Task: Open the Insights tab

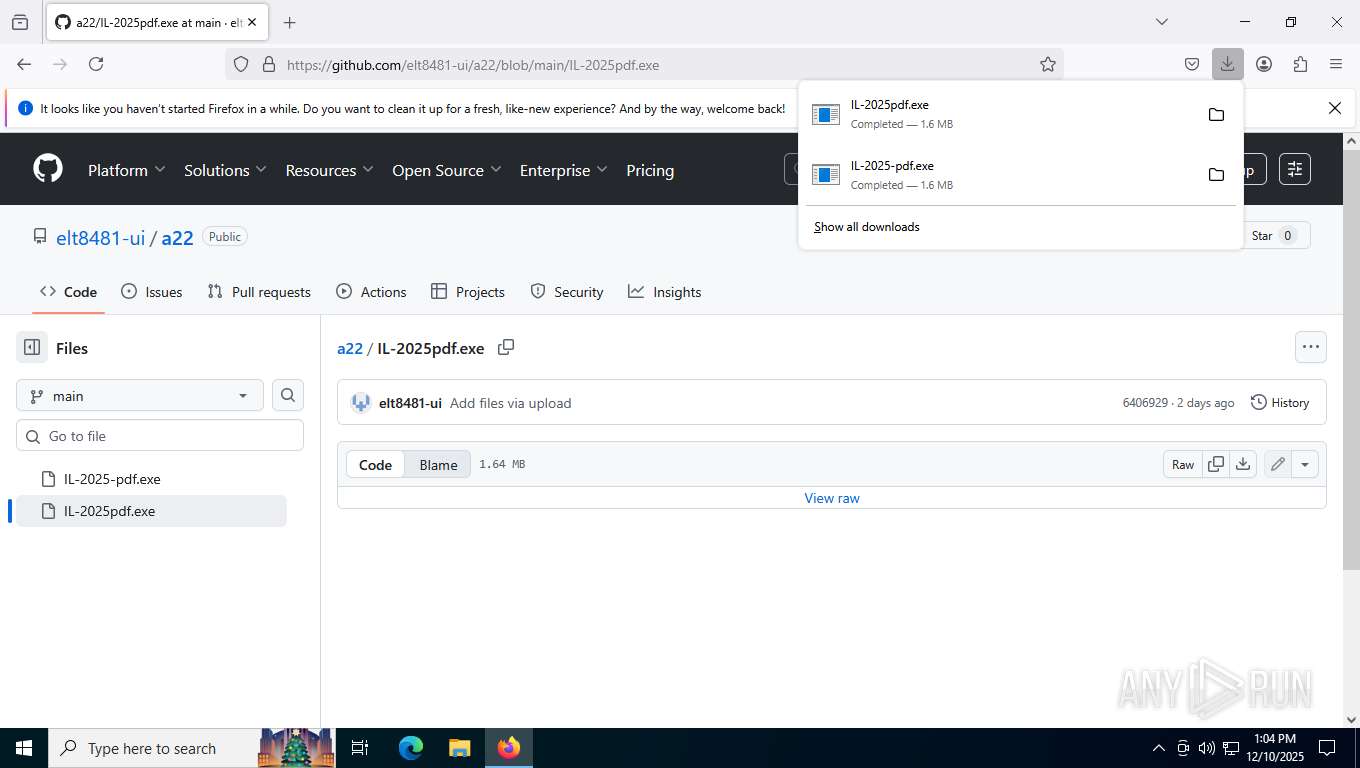Action: coord(664,292)
